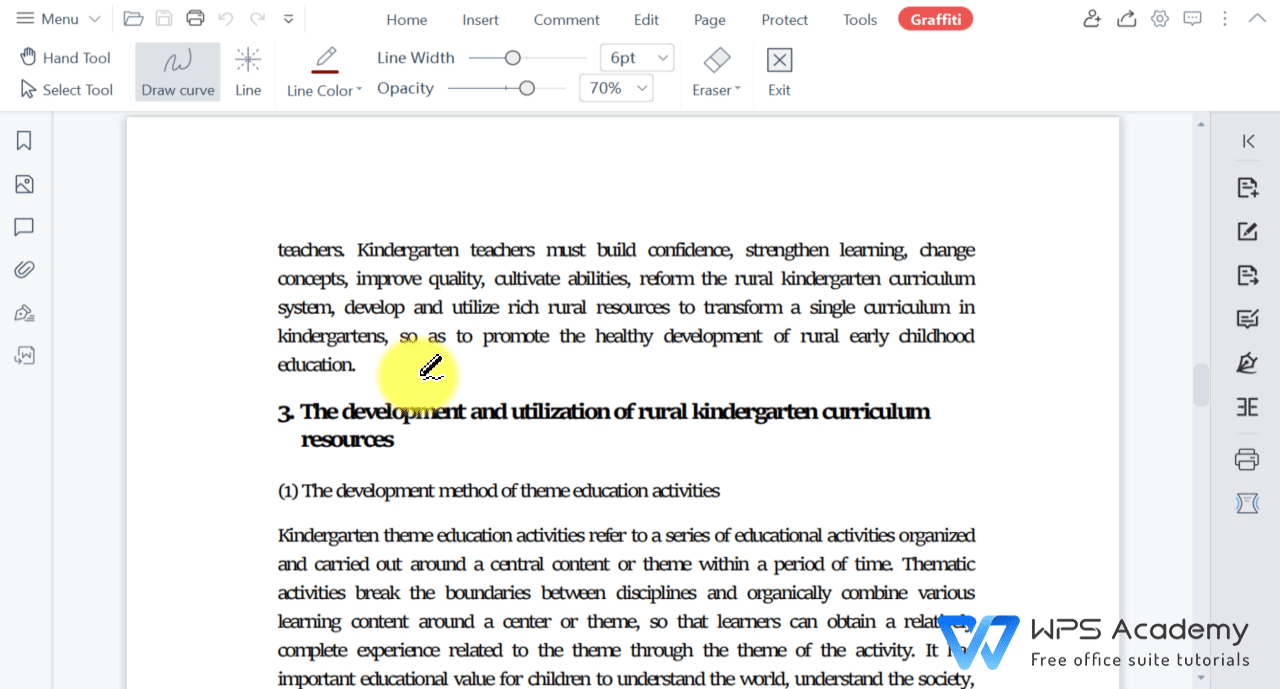Viewport: 1280px width, 689px height.
Task: Select the Line graffiti tool
Action: click(247, 71)
